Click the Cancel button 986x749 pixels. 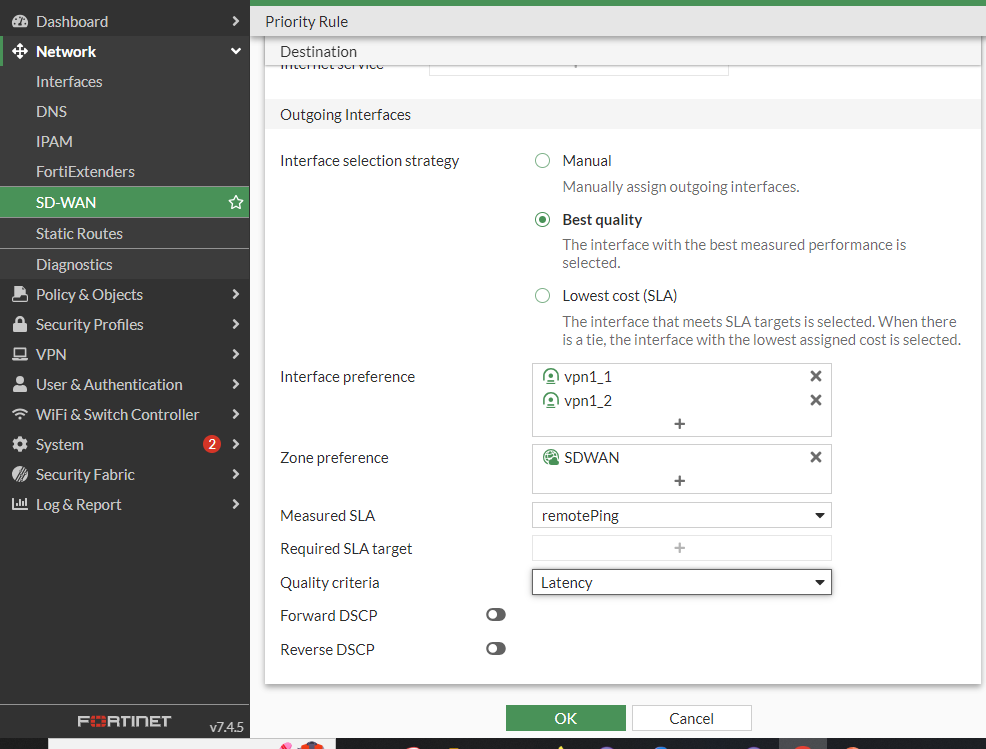[692, 718]
